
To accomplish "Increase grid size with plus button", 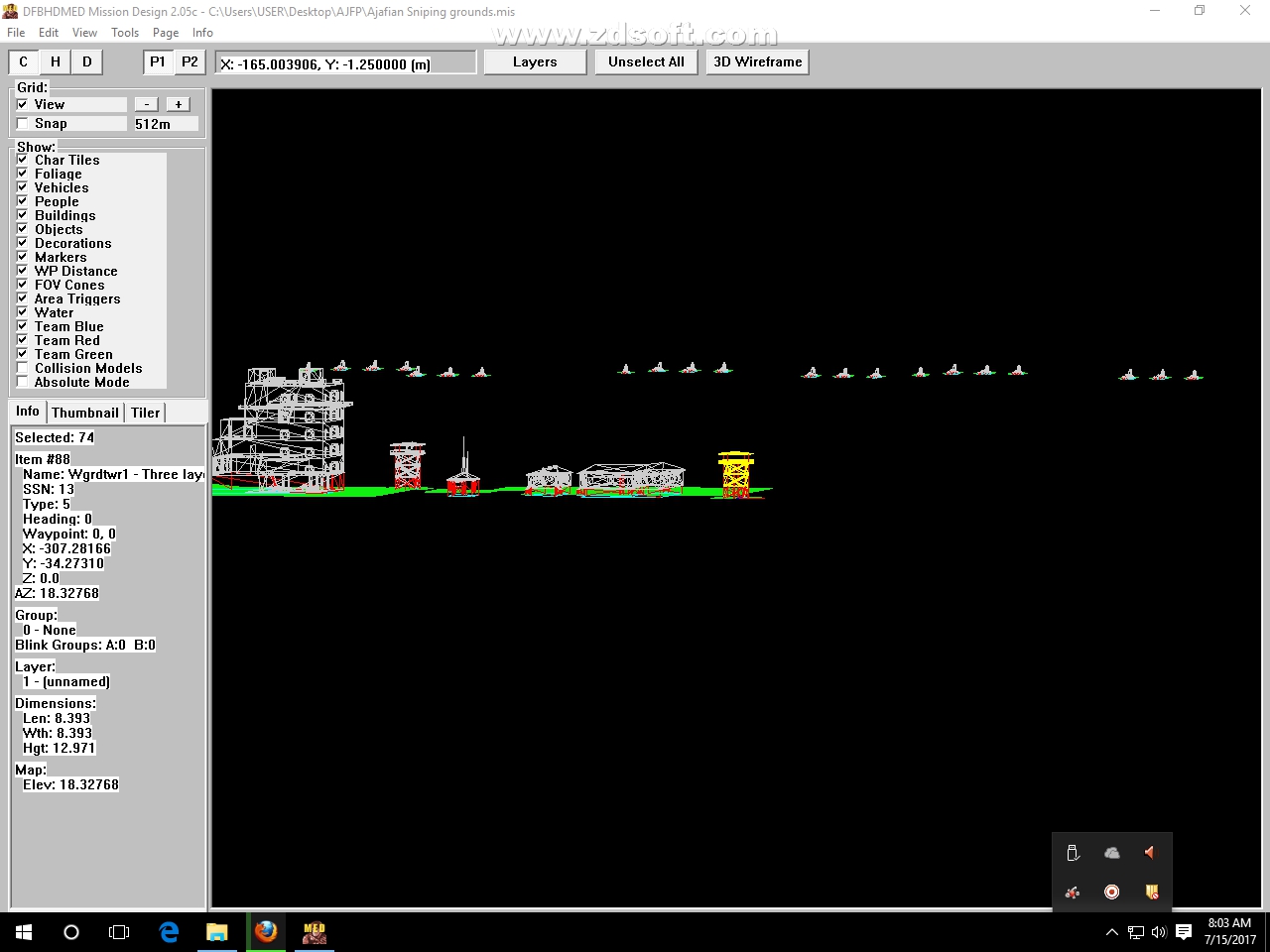I will click(x=179, y=104).
